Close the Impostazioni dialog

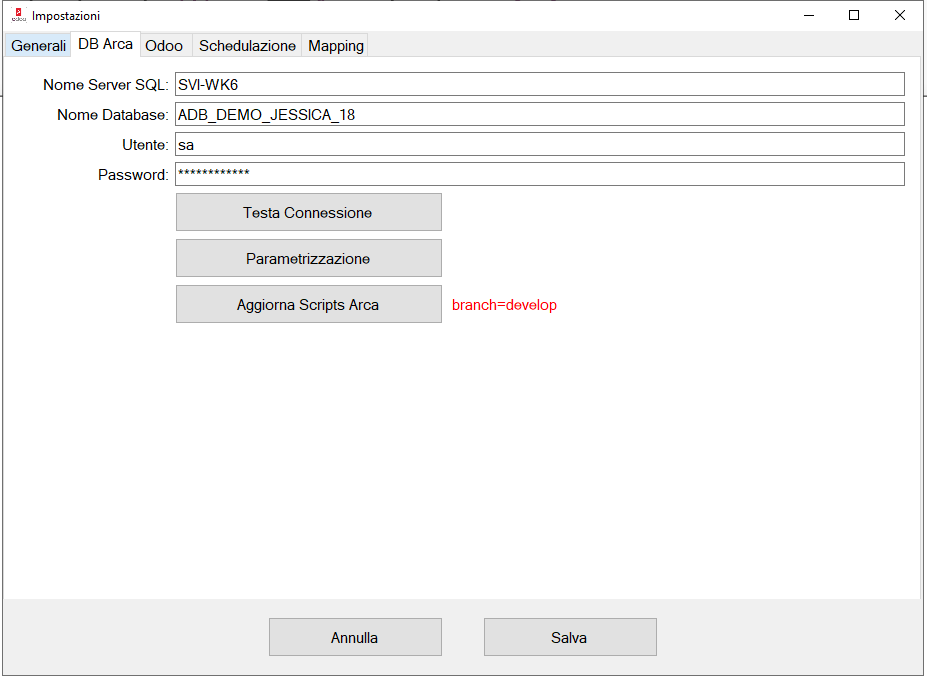click(900, 16)
